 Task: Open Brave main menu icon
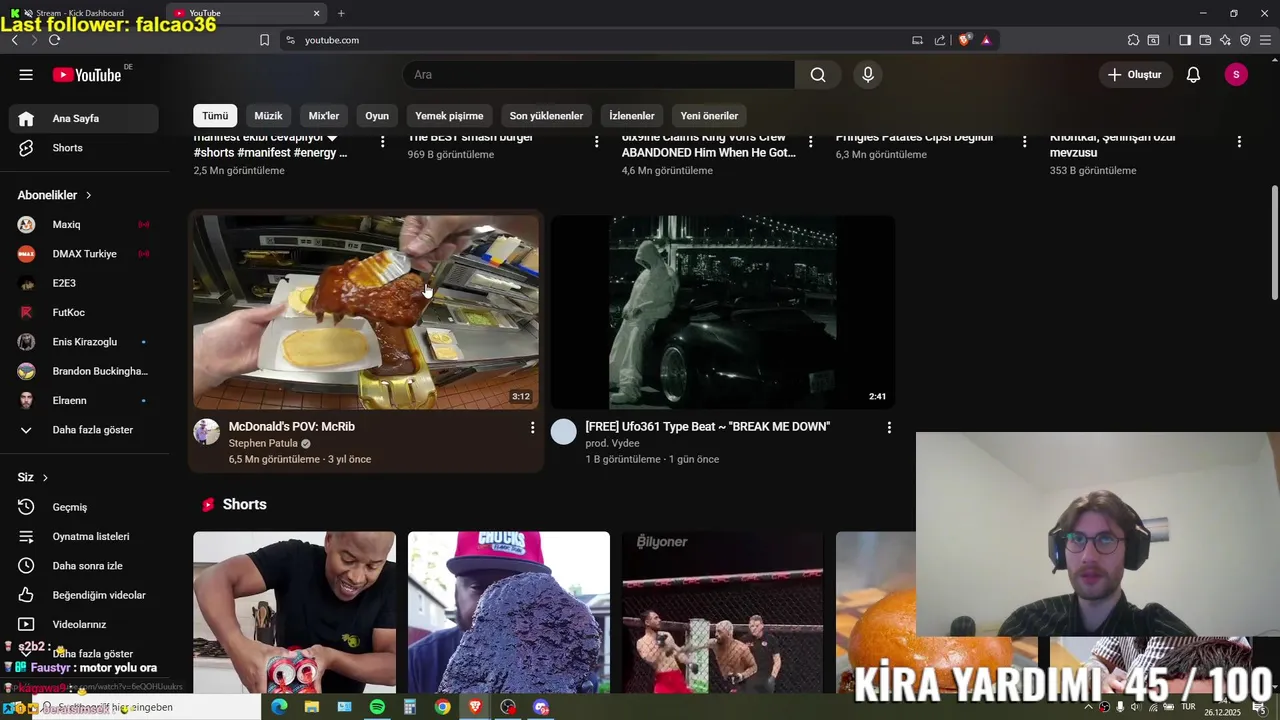pos(1265,40)
